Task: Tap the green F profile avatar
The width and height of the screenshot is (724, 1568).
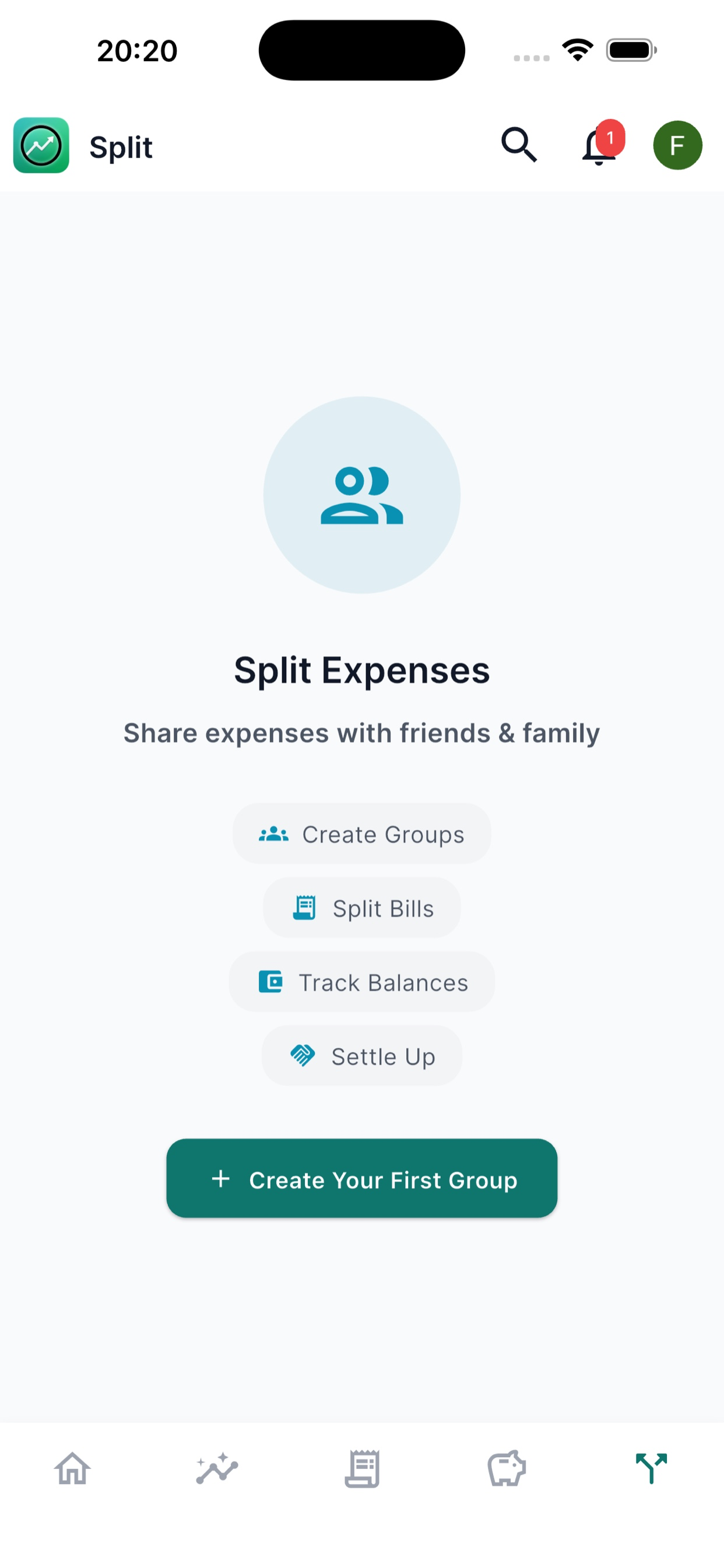Action: click(678, 145)
